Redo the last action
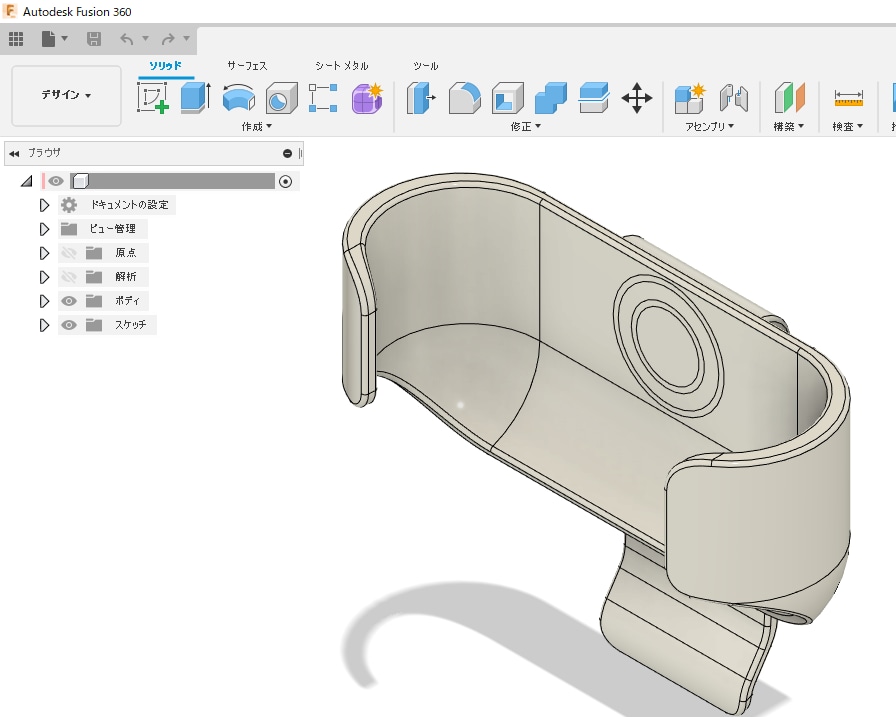Viewport: 896px width, 717px height. tap(168, 39)
